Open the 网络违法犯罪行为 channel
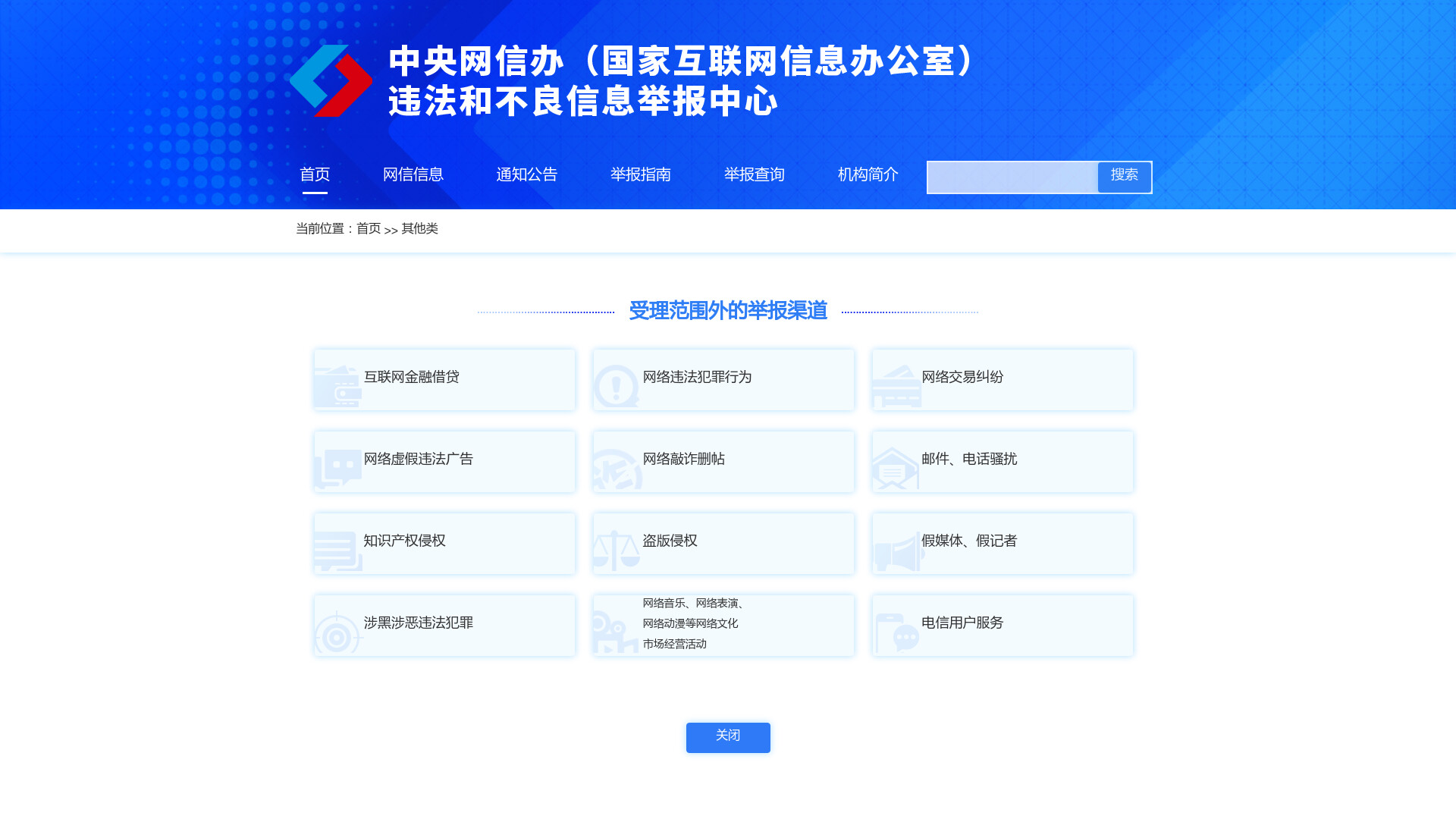The width and height of the screenshot is (1456, 819). click(724, 380)
